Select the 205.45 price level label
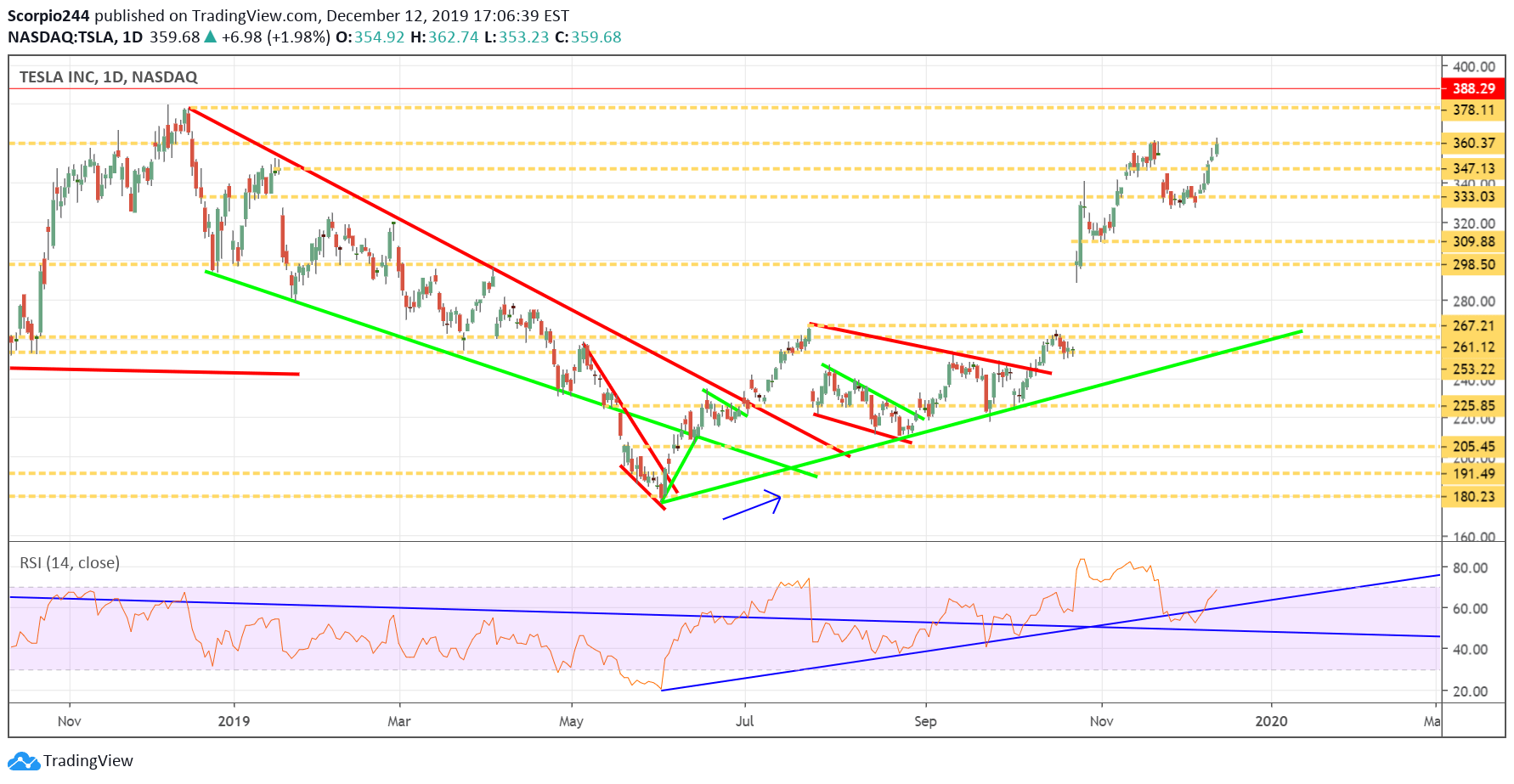 (x=1473, y=447)
